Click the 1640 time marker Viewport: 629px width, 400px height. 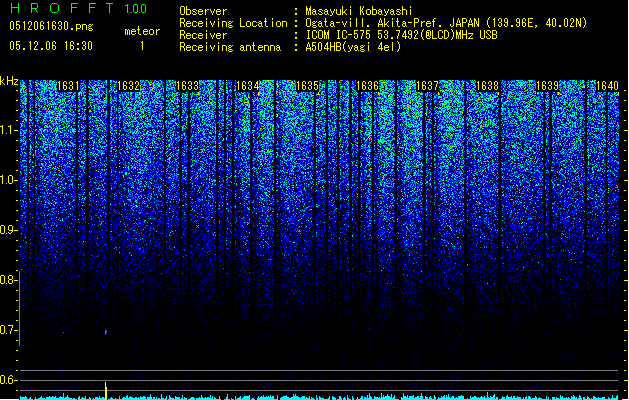607,86
